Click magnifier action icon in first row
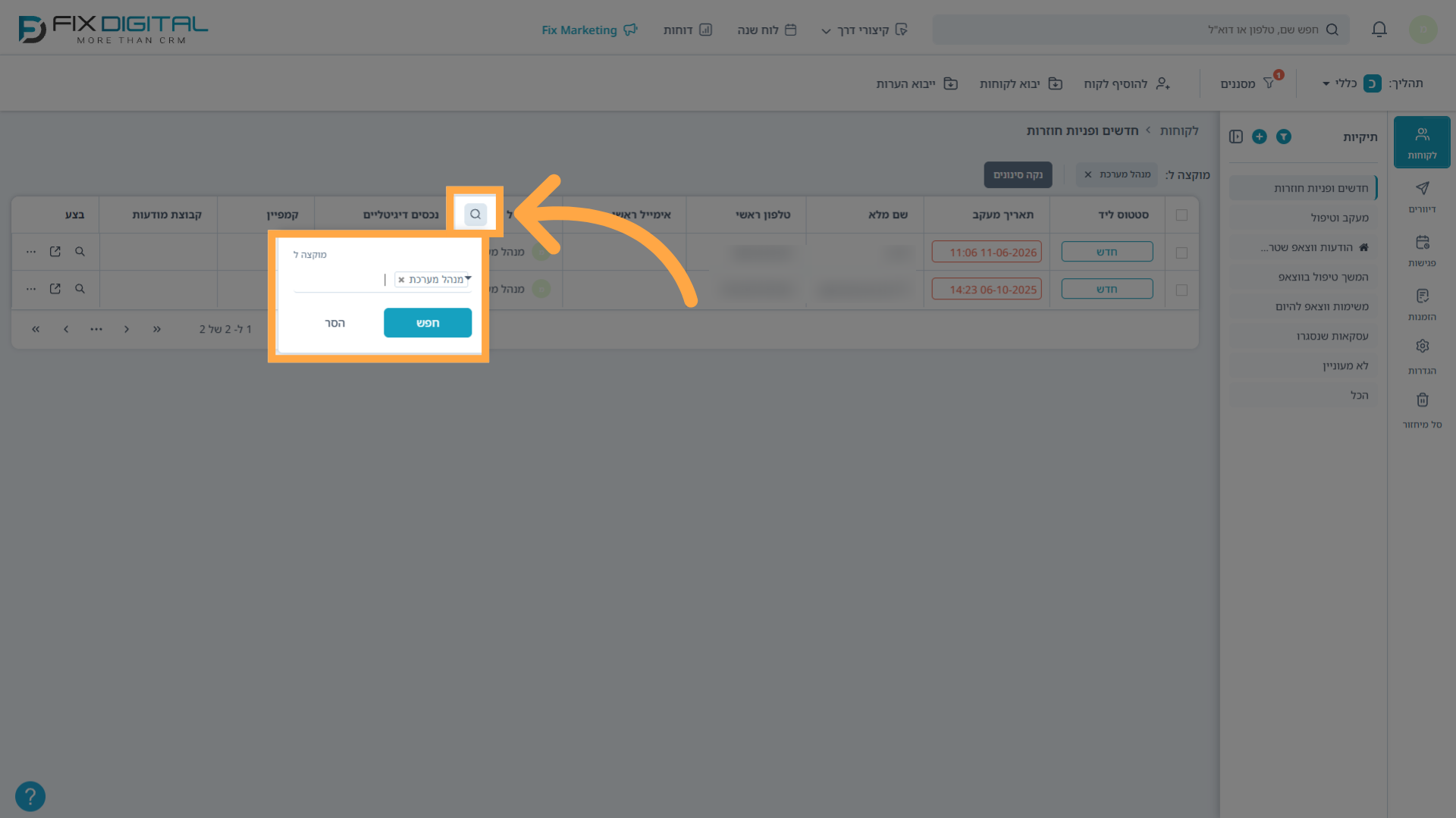The width and height of the screenshot is (1456, 818). pos(80,252)
